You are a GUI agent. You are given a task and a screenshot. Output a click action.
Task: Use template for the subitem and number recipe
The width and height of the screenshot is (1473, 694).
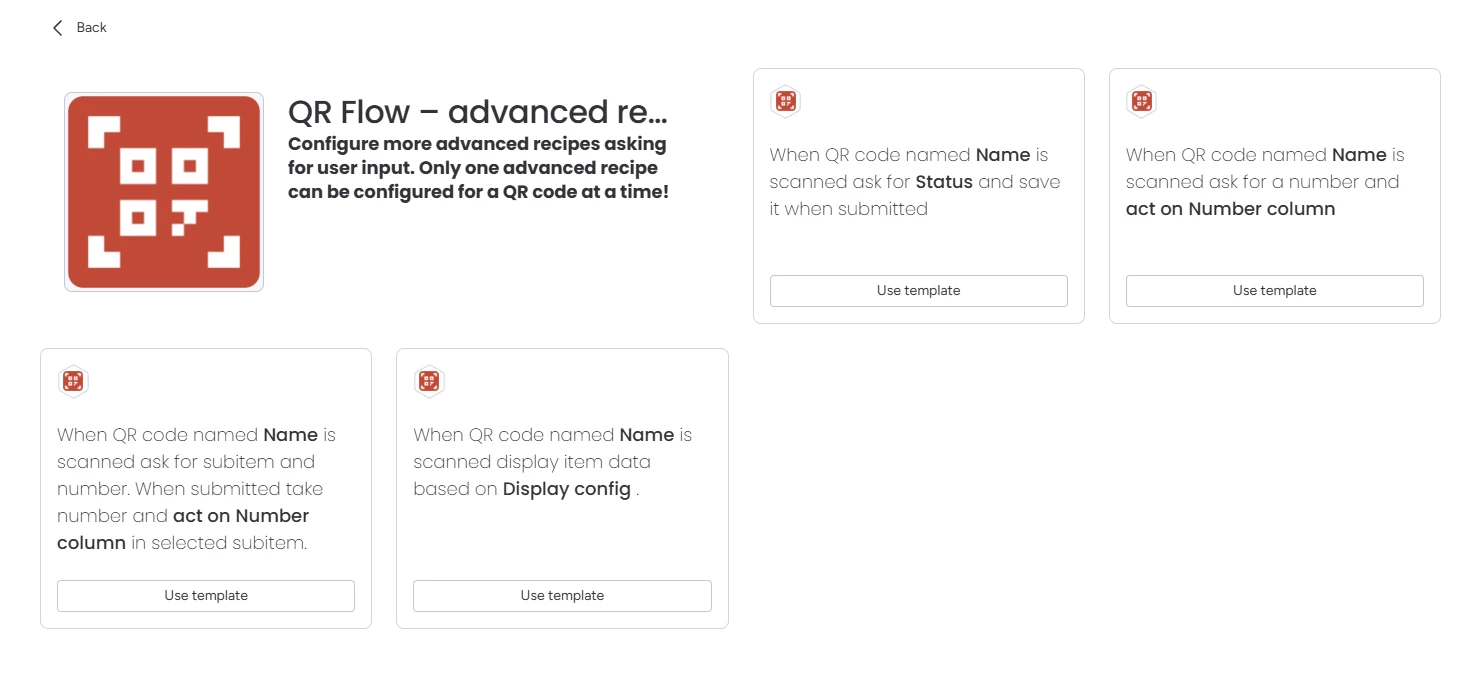click(x=206, y=596)
